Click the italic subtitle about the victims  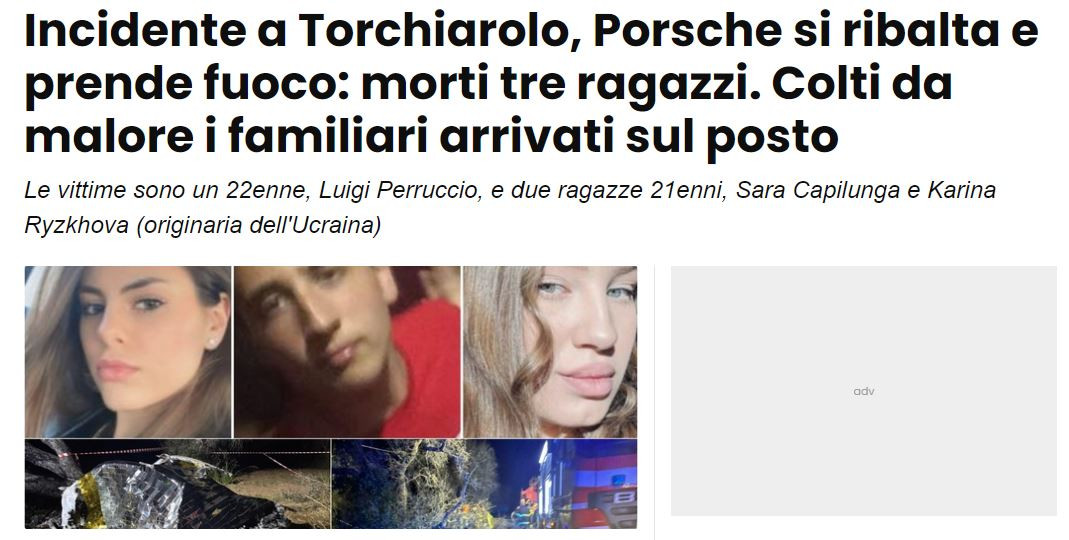tap(510, 207)
